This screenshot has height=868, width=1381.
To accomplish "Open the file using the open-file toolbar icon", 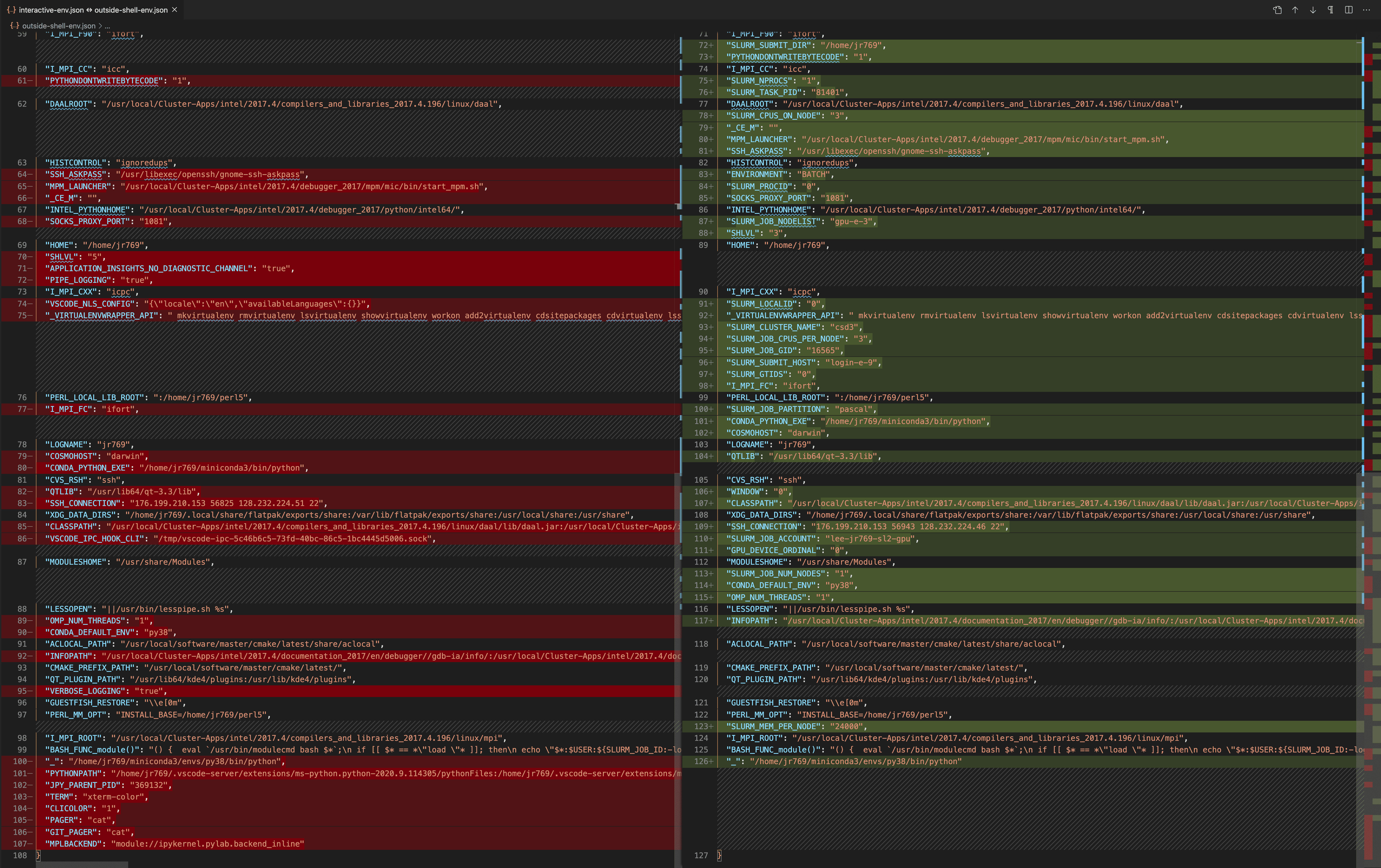I will point(1277,10).
